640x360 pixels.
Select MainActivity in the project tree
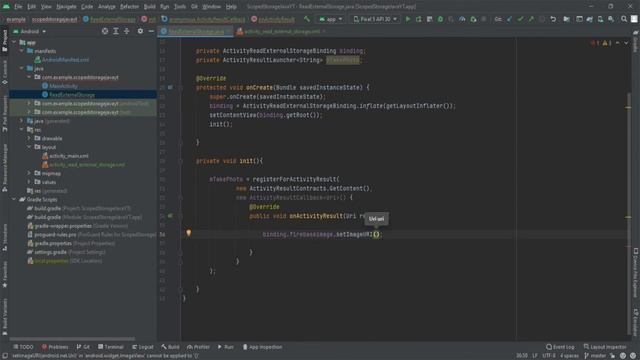click(63, 86)
